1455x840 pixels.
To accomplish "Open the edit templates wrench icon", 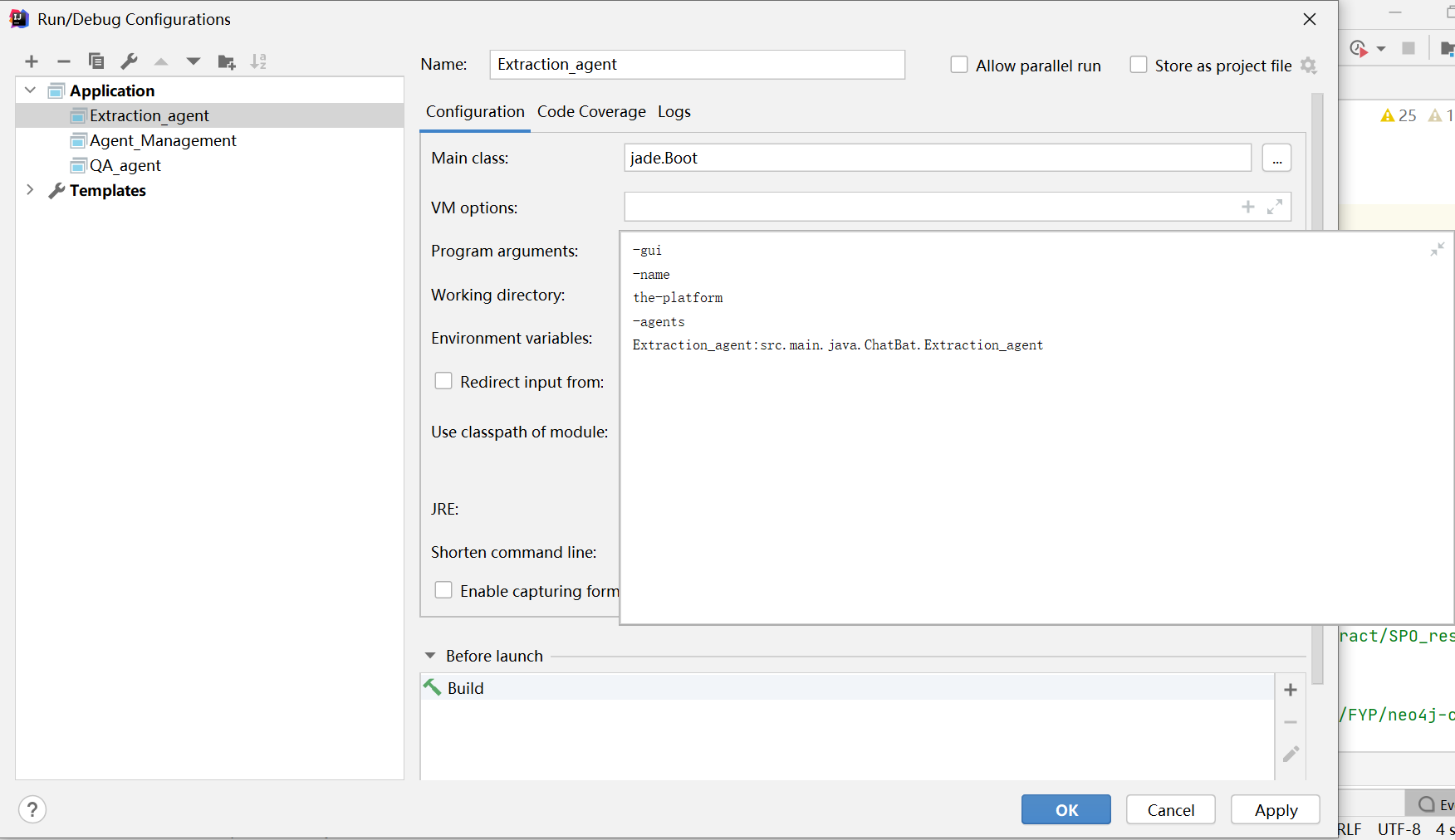I will (x=129, y=61).
